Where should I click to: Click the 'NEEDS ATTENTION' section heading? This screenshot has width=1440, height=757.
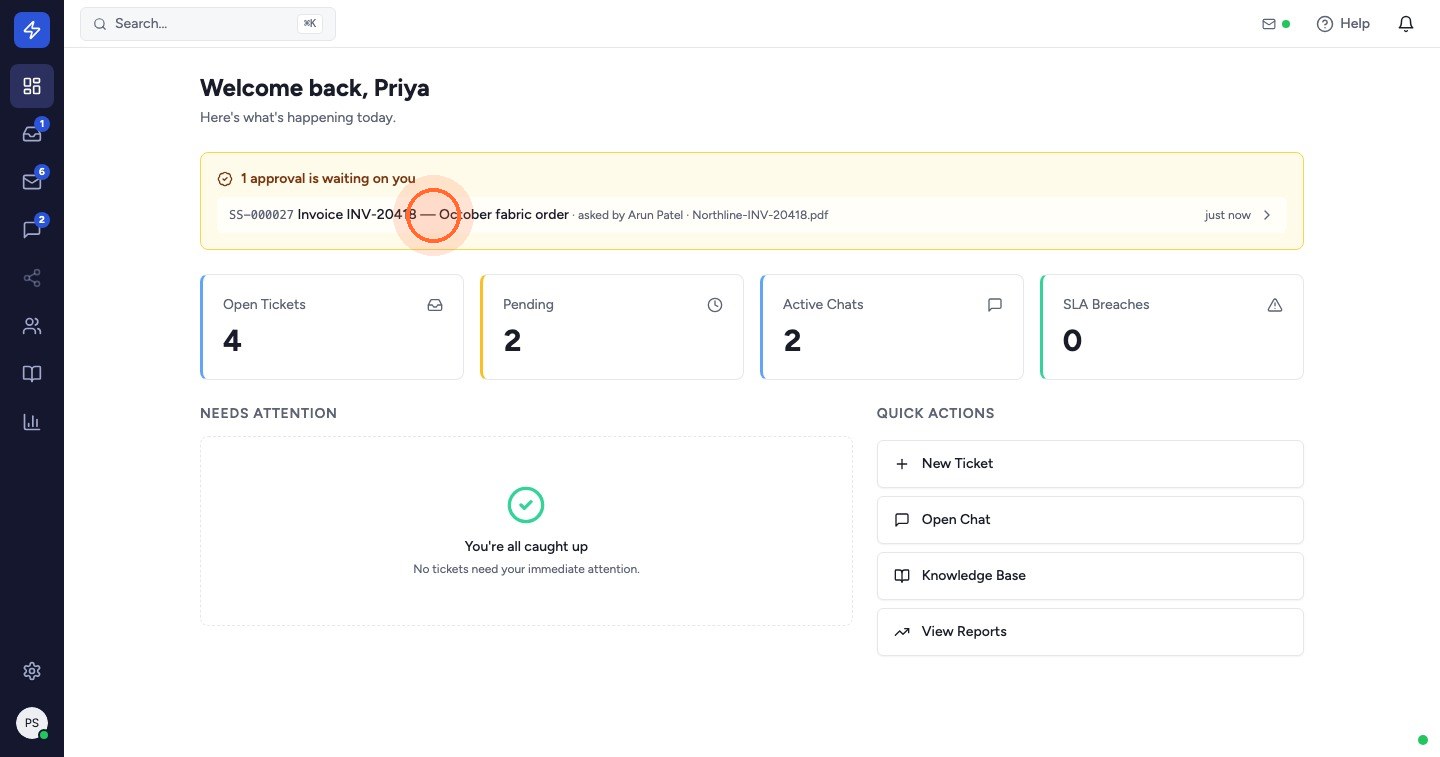coord(268,413)
